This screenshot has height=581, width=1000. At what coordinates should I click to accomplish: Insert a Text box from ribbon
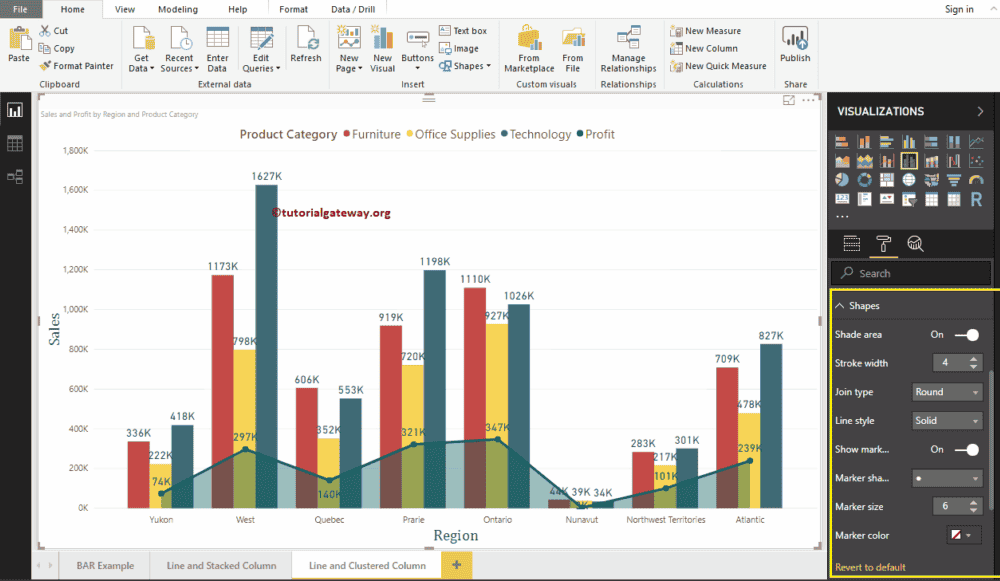[x=462, y=31]
